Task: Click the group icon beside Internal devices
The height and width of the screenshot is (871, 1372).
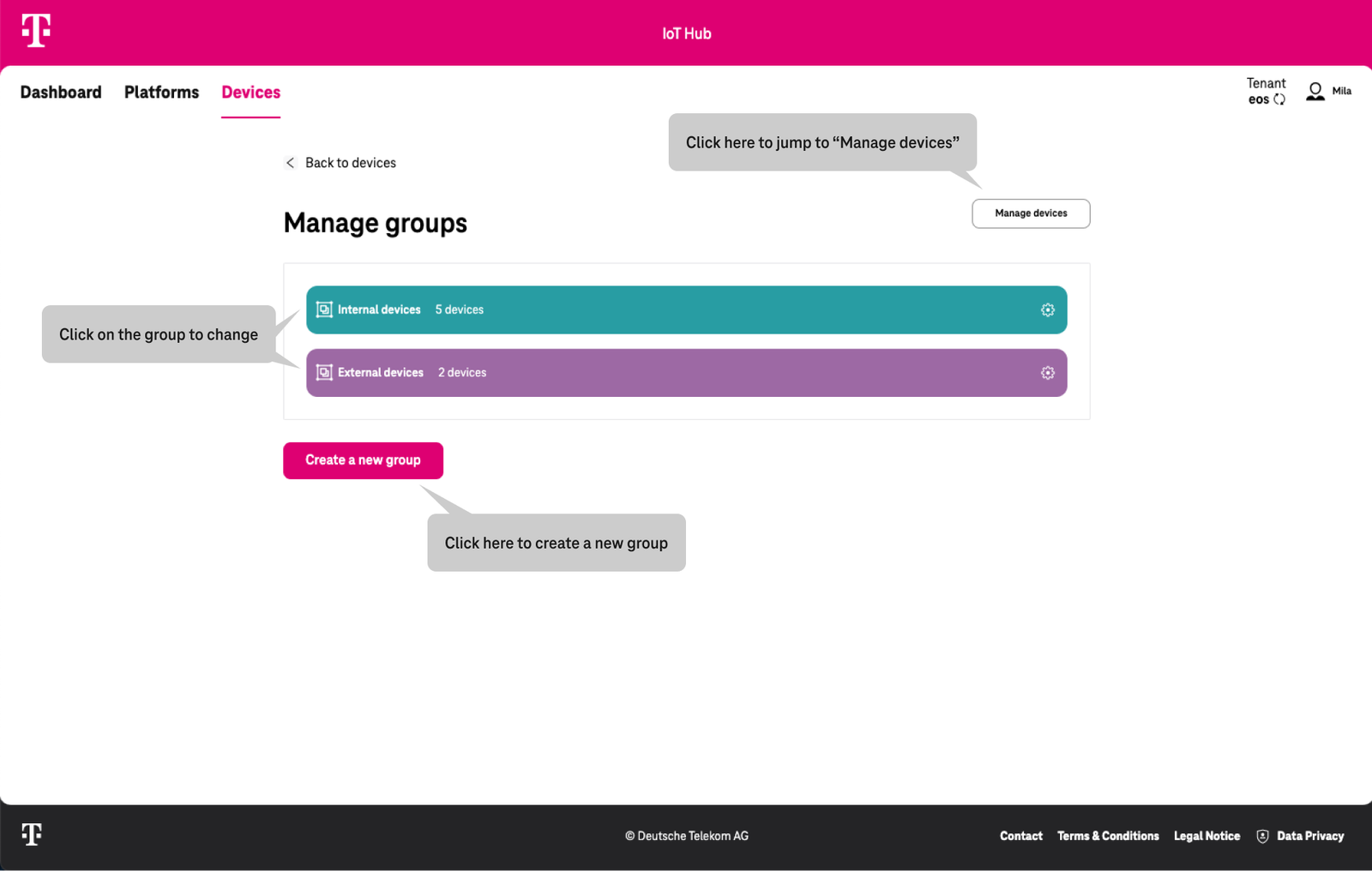Action: [324, 309]
